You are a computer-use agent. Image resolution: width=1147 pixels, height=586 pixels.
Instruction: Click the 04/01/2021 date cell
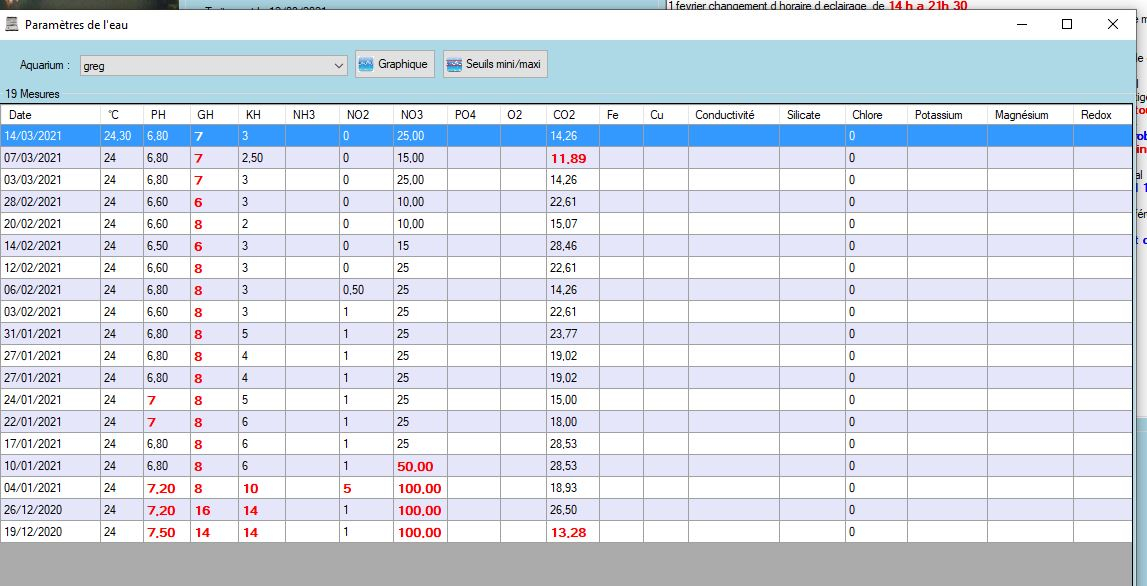[x=50, y=487]
